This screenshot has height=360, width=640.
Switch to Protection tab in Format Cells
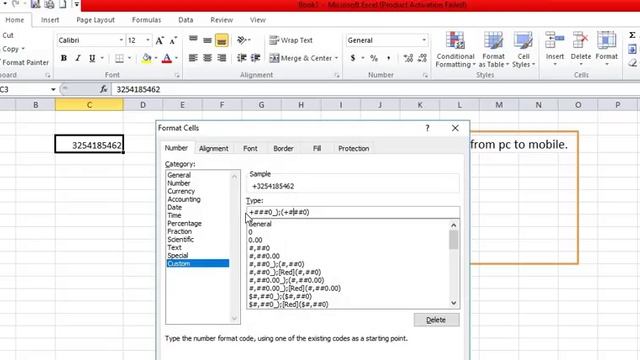pyautogui.click(x=353, y=149)
